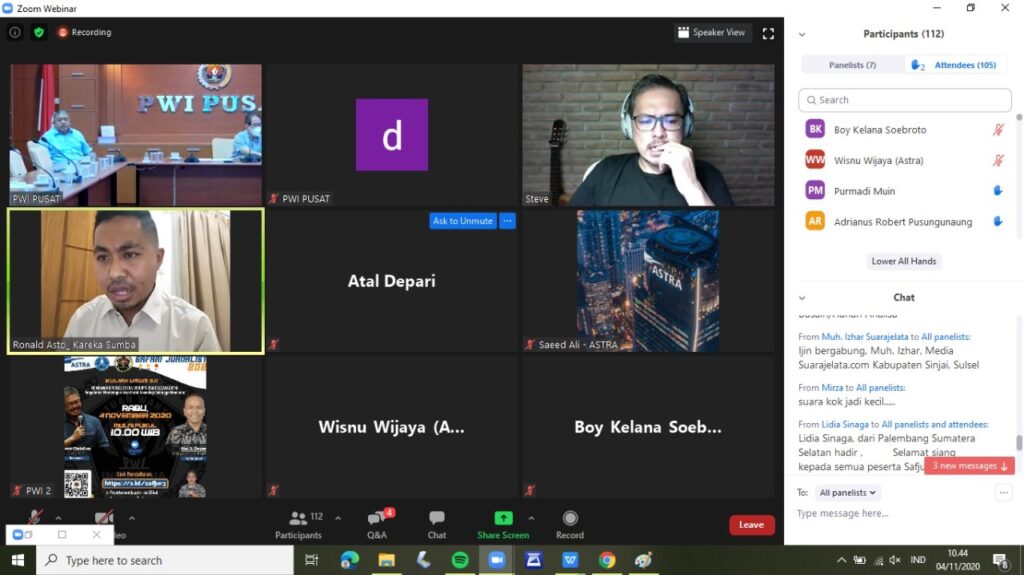Image resolution: width=1024 pixels, height=575 pixels.
Task: Open the Participants panel button
Action: [298, 525]
